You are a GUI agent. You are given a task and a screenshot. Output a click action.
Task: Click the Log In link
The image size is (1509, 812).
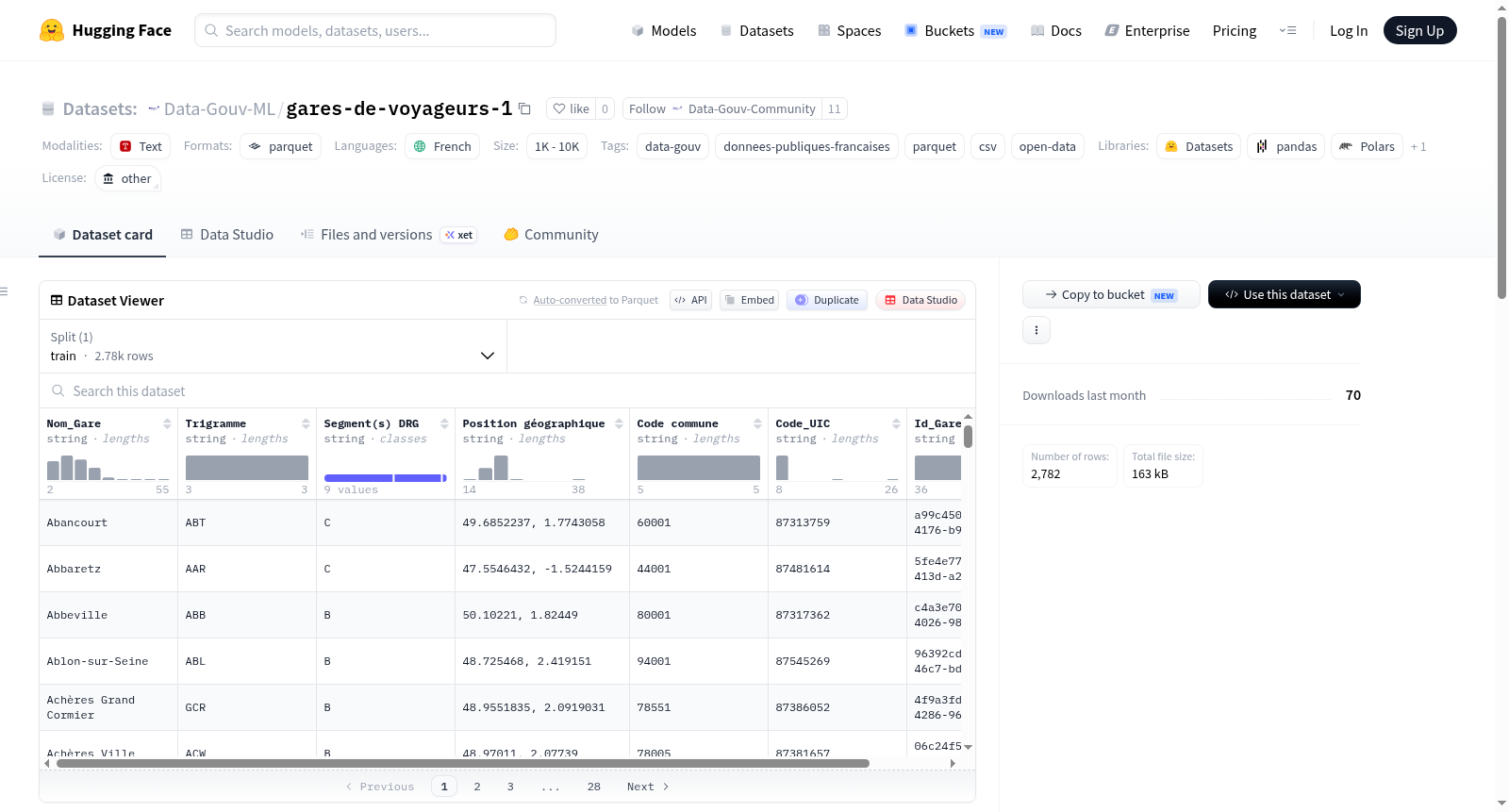[x=1348, y=30]
